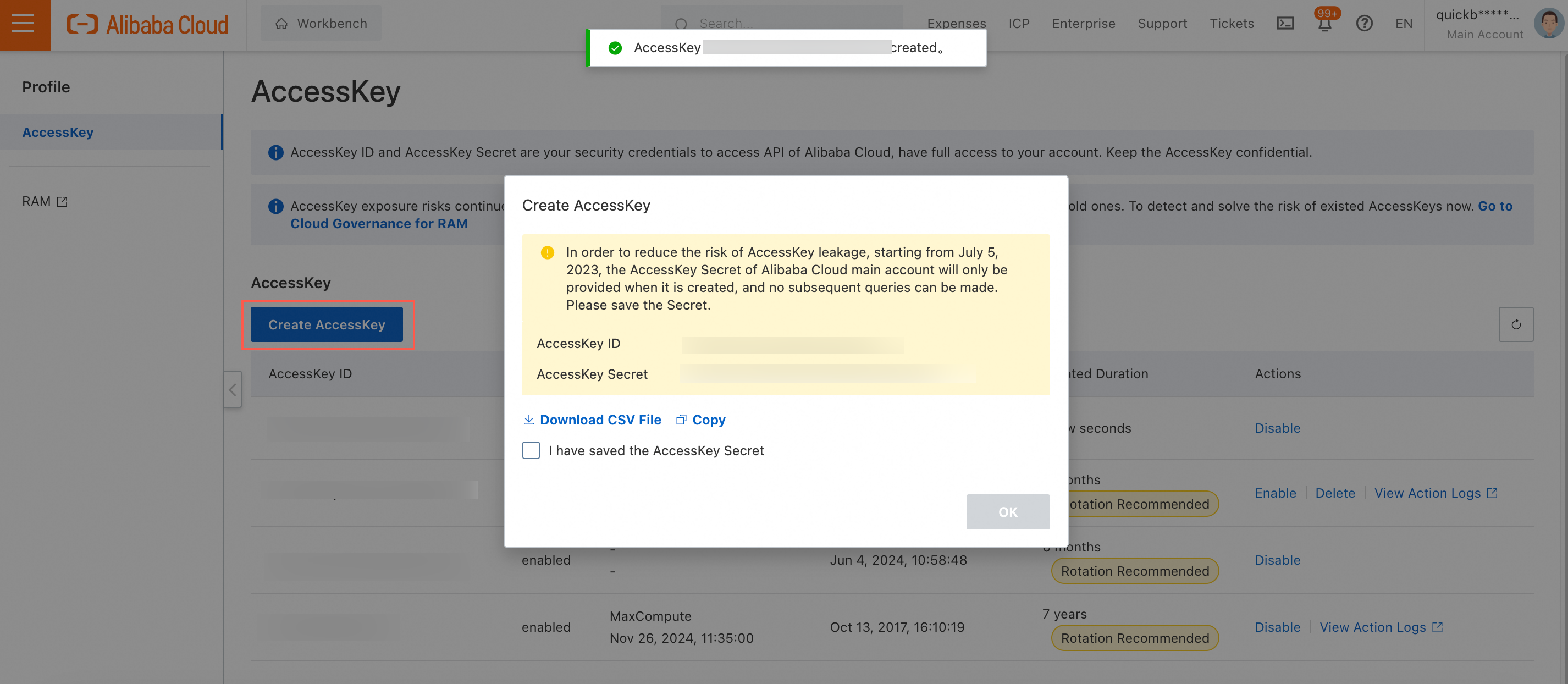
Task: Open notifications bell icon
Action: (x=1324, y=24)
